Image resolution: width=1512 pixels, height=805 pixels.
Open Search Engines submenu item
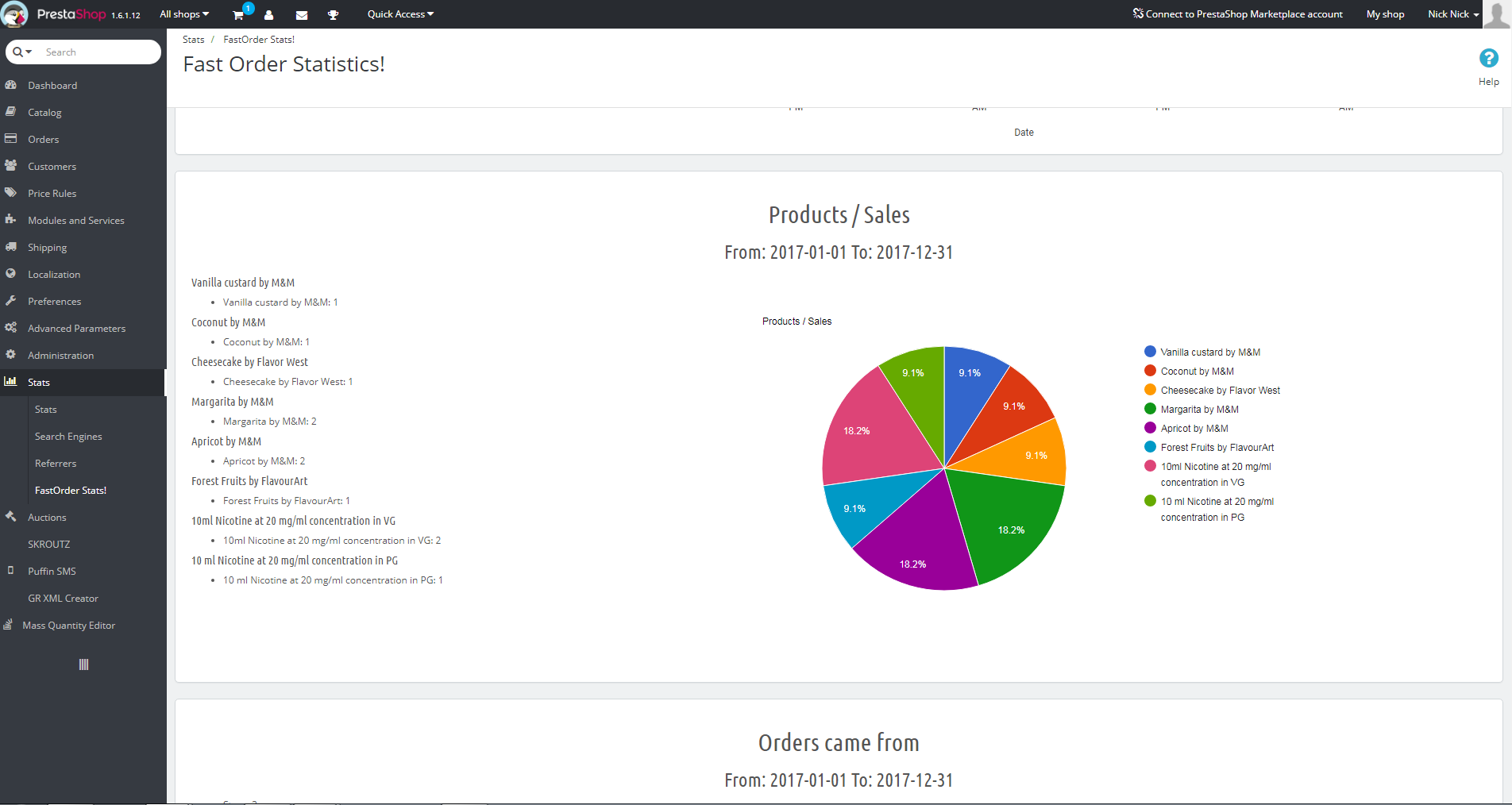[x=68, y=437]
